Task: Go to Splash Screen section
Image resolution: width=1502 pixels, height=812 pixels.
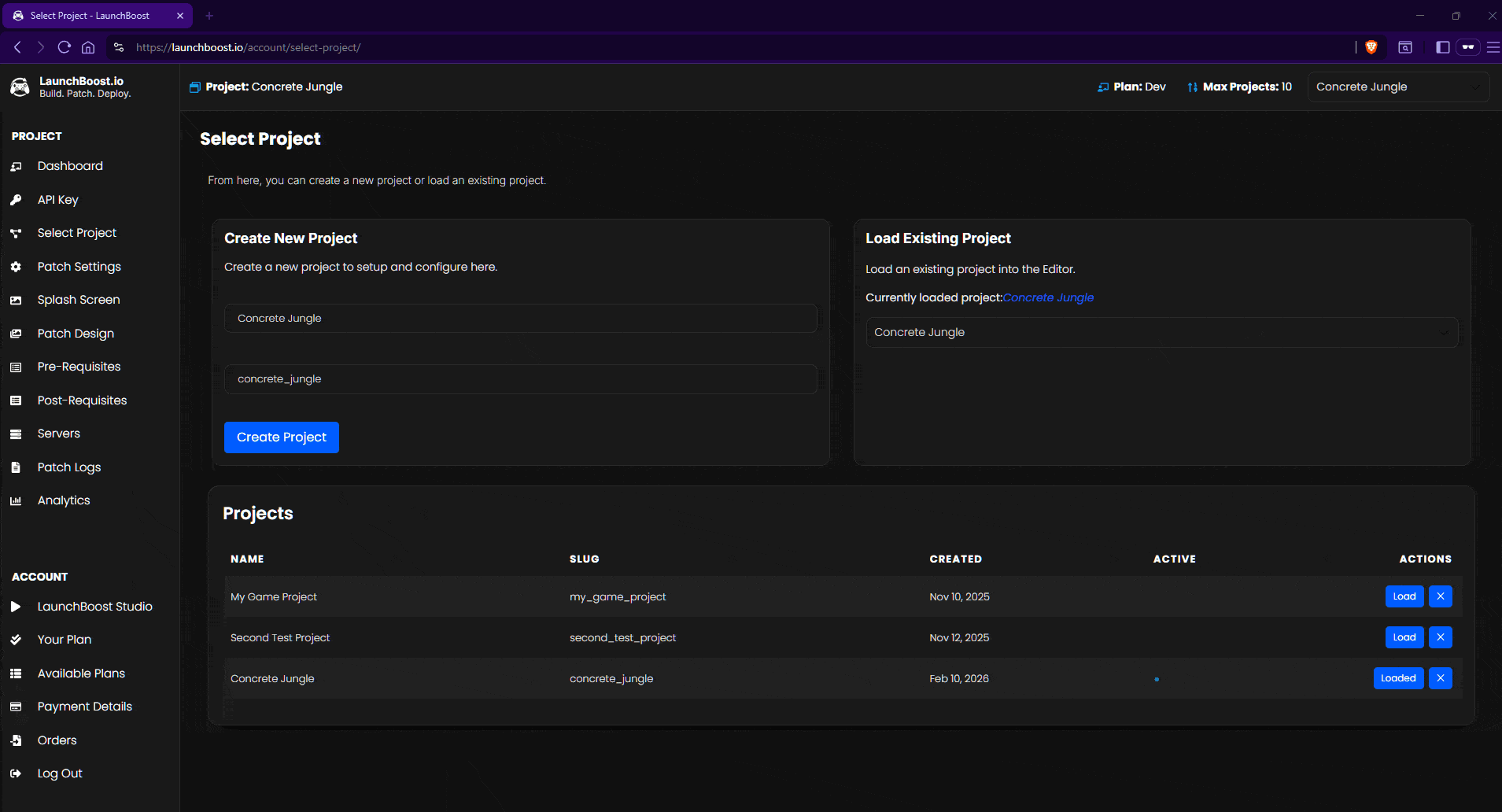Action: [x=79, y=300]
